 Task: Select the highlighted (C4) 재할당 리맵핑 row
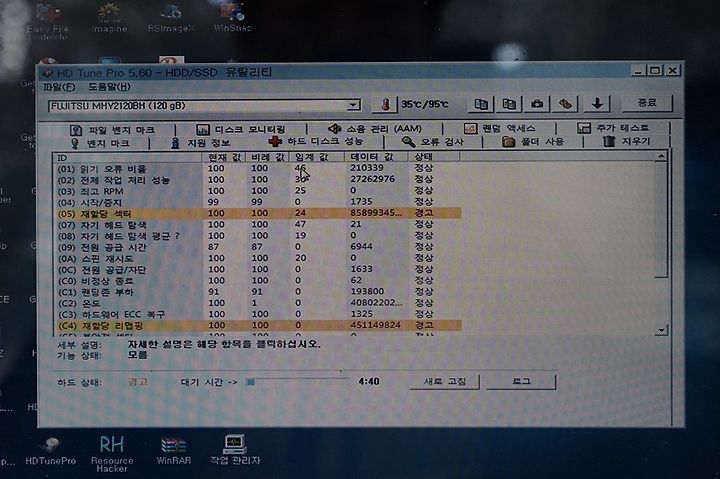click(257, 325)
